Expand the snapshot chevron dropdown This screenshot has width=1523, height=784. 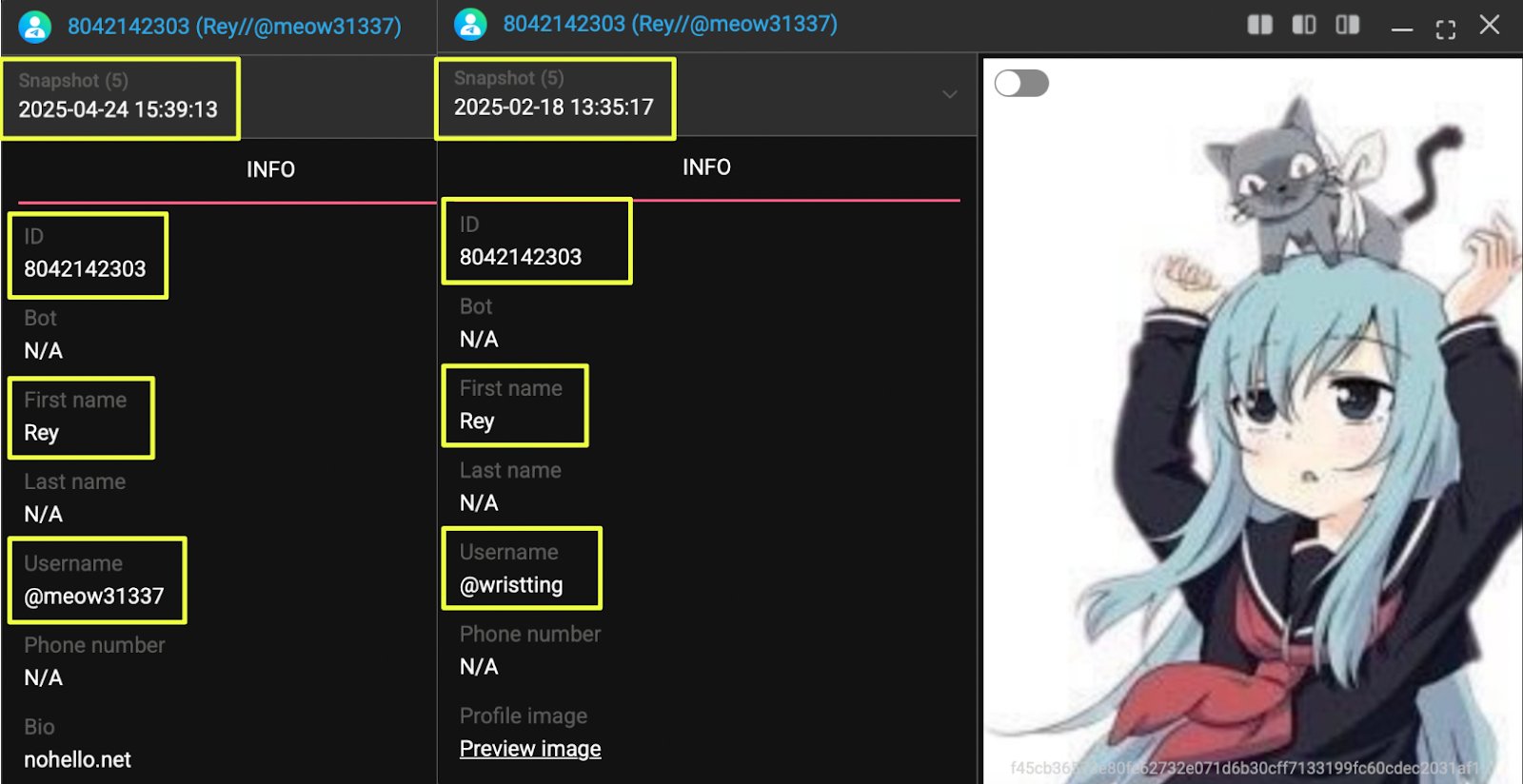pos(949,94)
